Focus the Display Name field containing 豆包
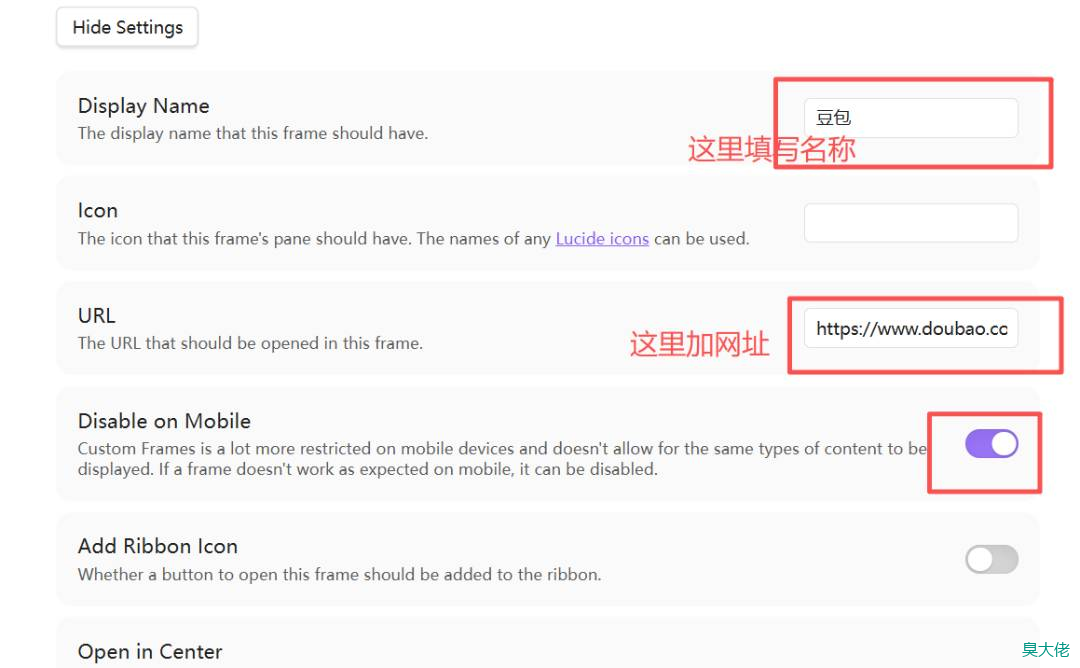The width and height of the screenshot is (1080, 668). (x=910, y=118)
